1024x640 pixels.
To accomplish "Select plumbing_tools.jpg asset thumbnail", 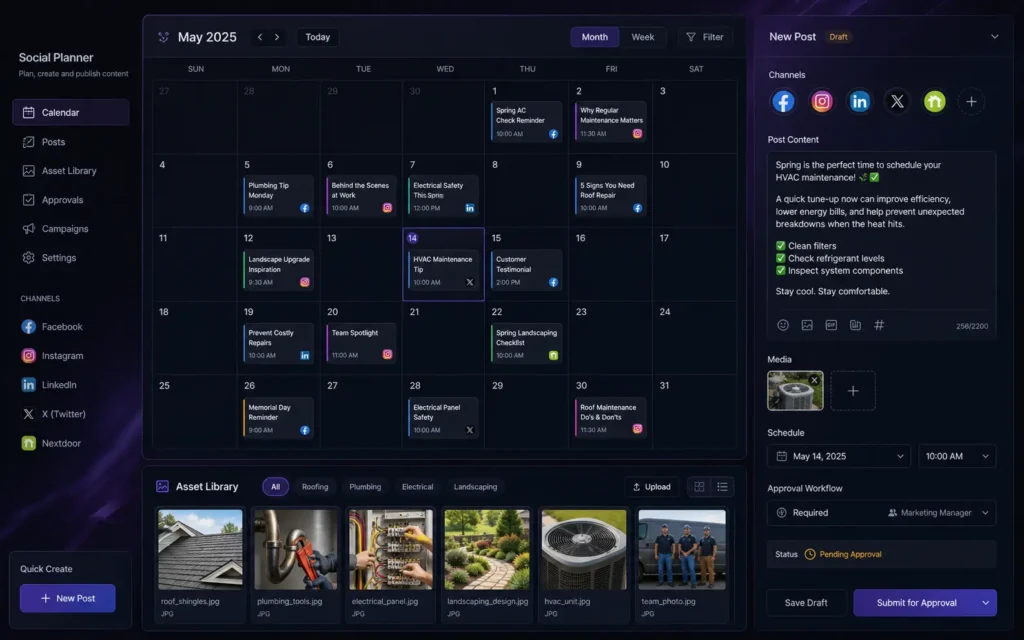I will tap(296, 550).
